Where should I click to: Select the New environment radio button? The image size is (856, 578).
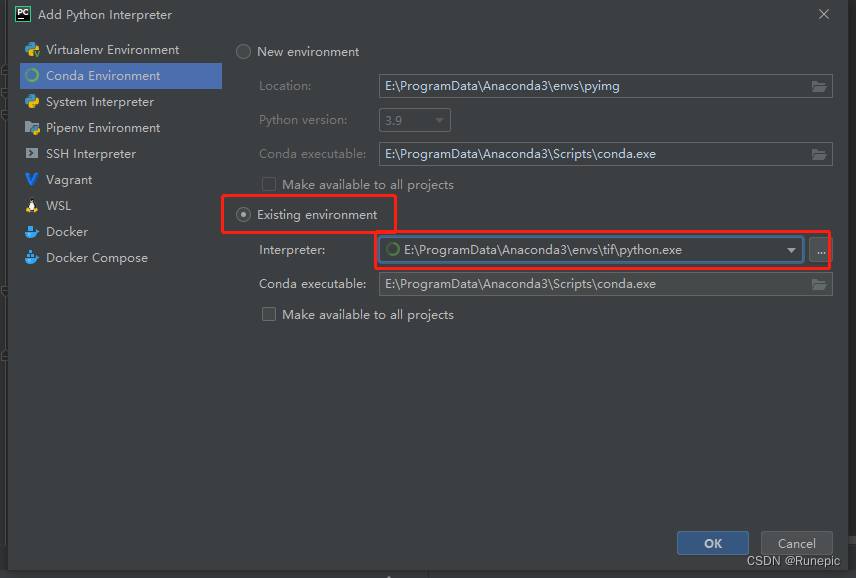(243, 52)
